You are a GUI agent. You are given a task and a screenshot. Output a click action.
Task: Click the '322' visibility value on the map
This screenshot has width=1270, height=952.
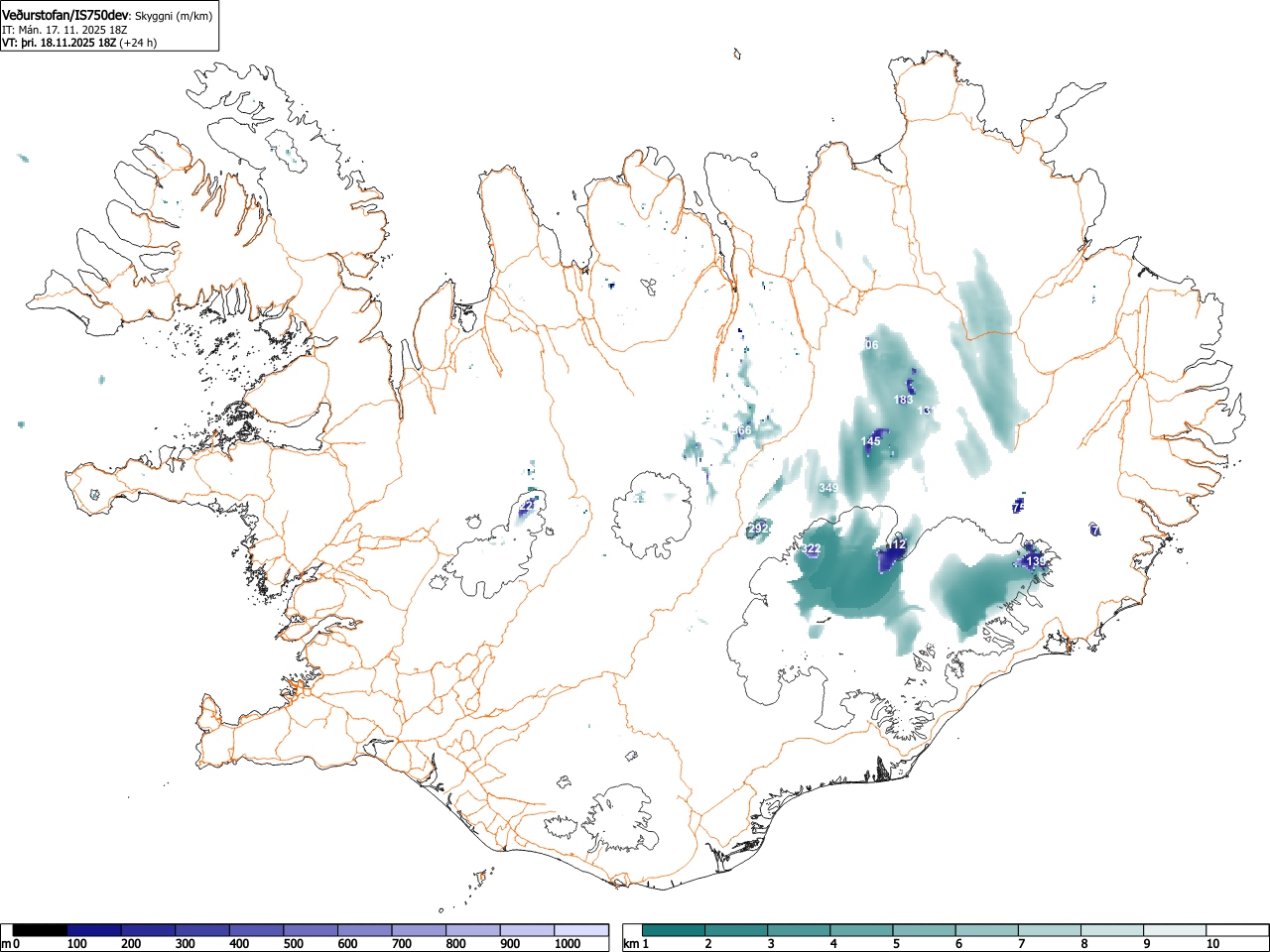click(x=812, y=549)
